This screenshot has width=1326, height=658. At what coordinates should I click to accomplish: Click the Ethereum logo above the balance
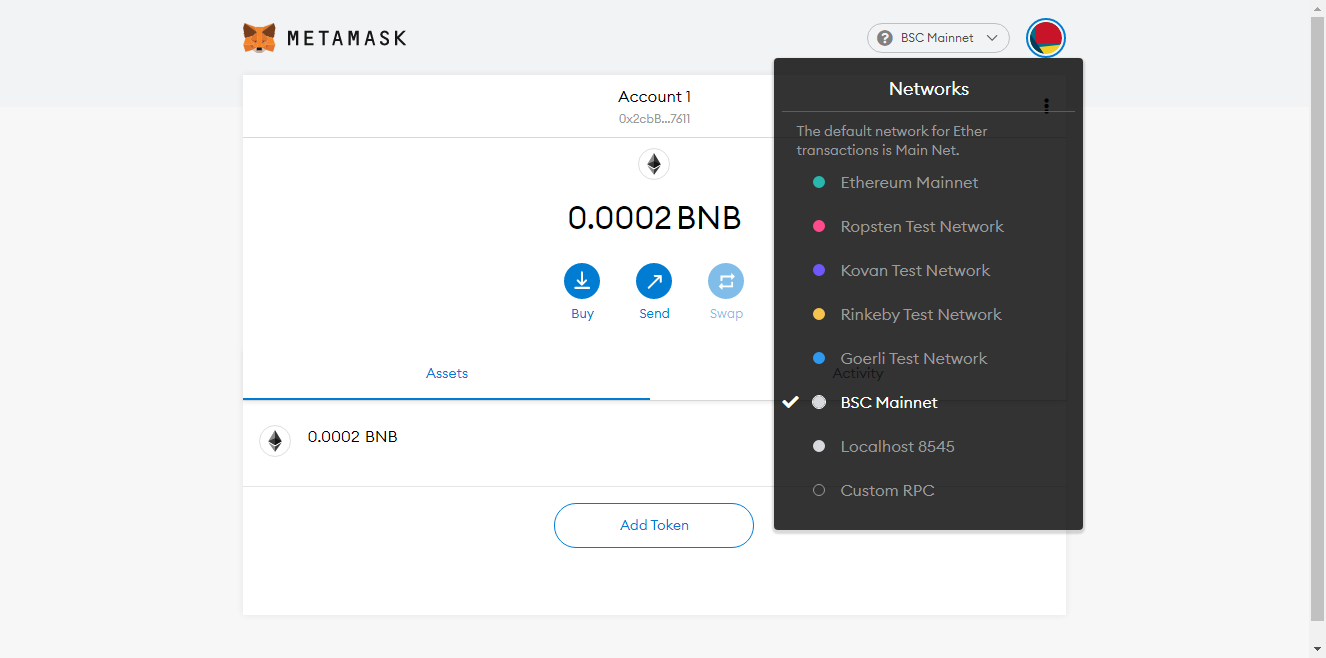pos(654,163)
